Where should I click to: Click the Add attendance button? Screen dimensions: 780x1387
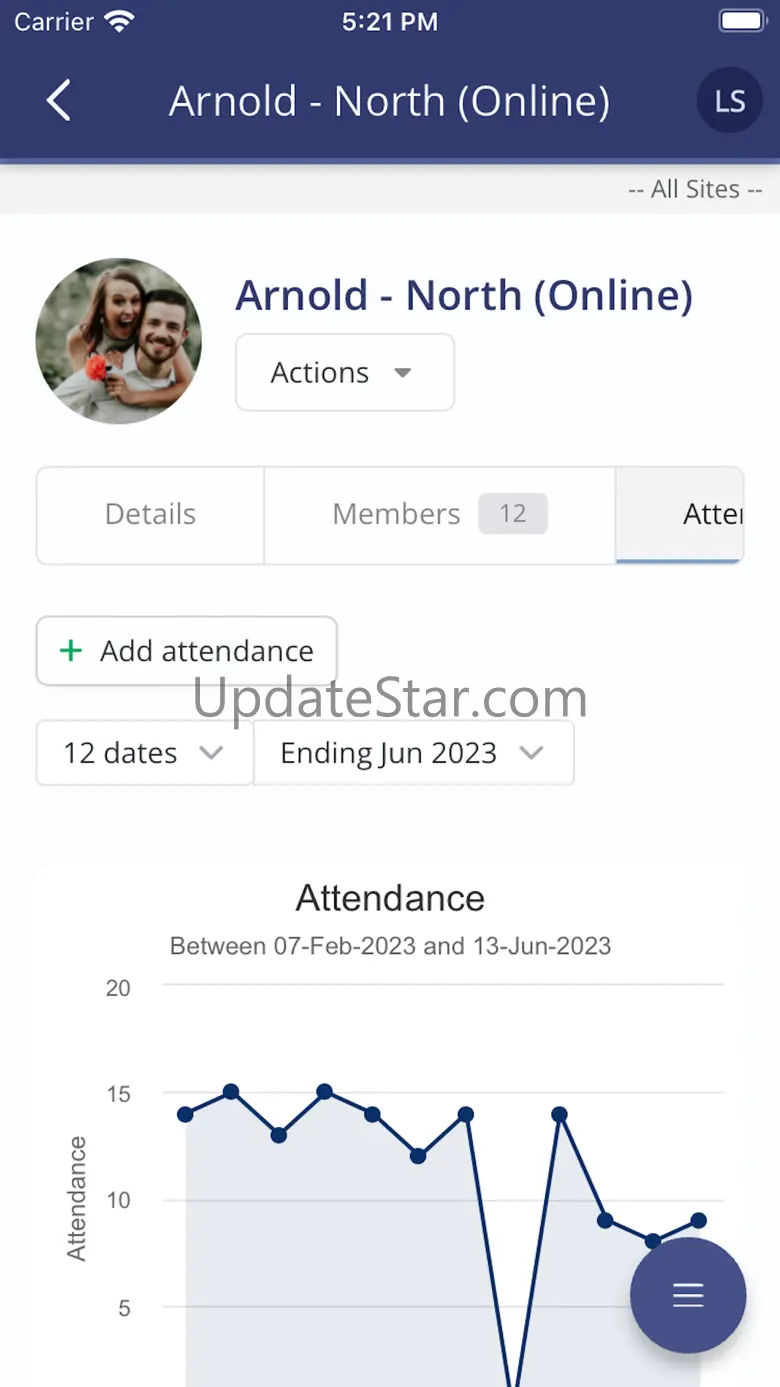(x=187, y=651)
